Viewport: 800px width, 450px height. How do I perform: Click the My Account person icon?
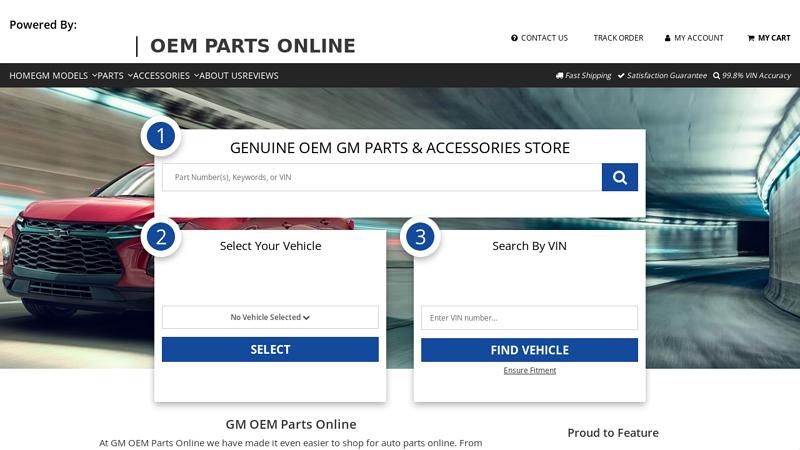tap(667, 38)
